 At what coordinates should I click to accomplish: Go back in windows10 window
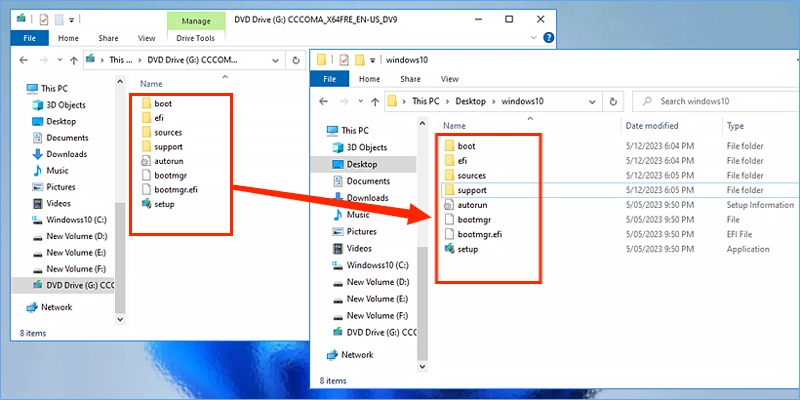click(323, 102)
